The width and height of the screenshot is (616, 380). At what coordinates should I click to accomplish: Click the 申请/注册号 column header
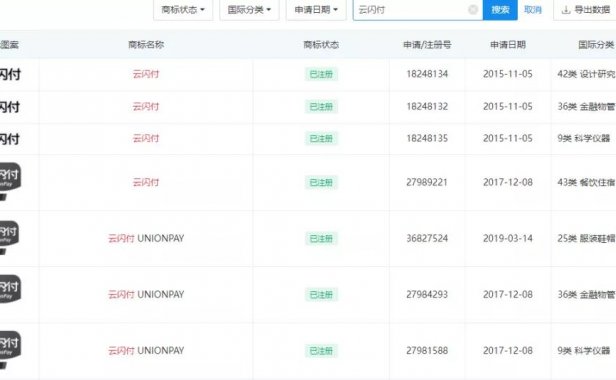pyautogui.click(x=427, y=44)
